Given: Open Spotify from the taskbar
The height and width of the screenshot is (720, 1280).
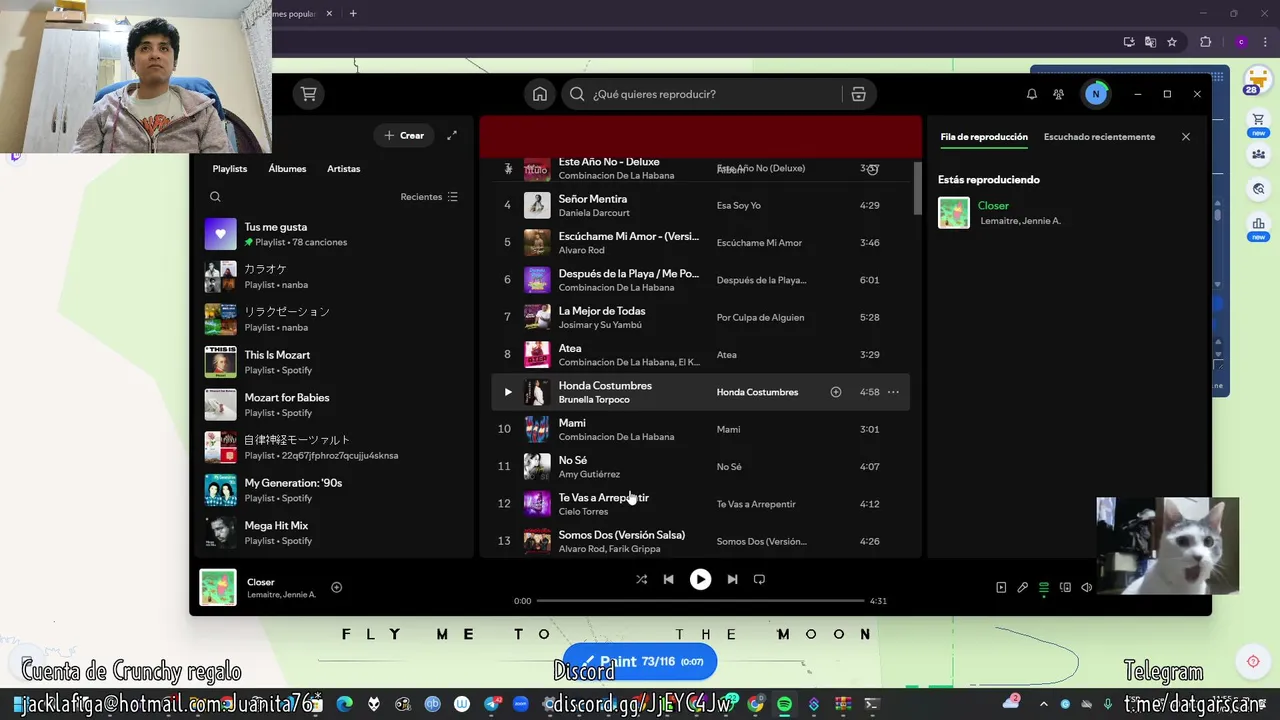Looking at the screenshot, I should point(785,704).
